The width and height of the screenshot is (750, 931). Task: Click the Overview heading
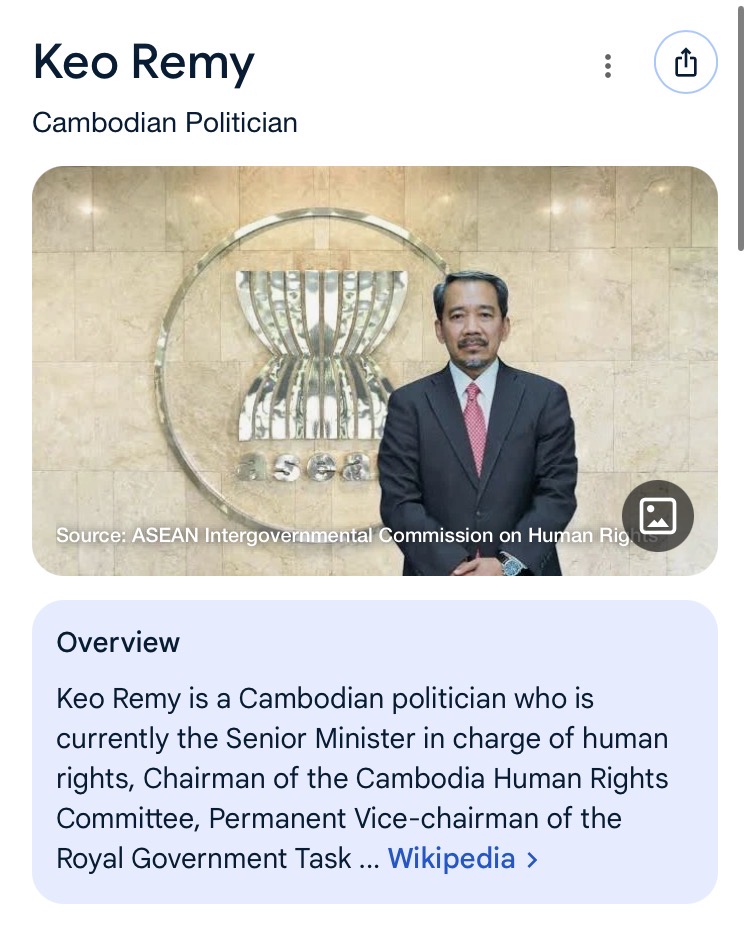(118, 642)
